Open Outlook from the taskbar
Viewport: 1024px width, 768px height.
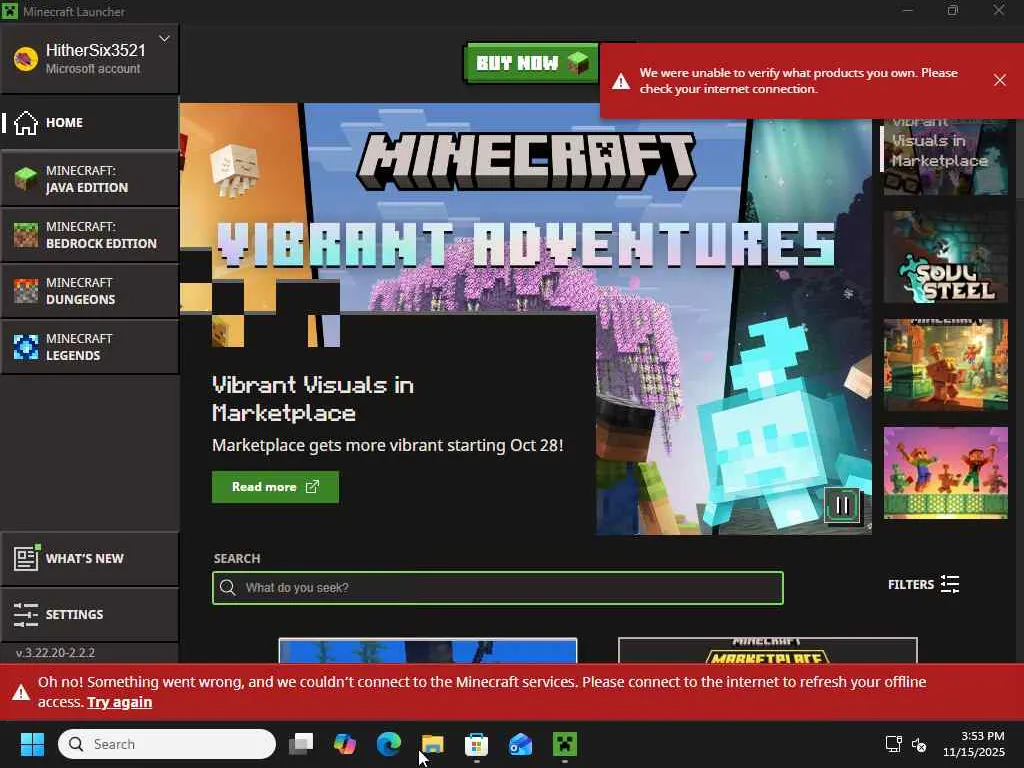[520, 744]
